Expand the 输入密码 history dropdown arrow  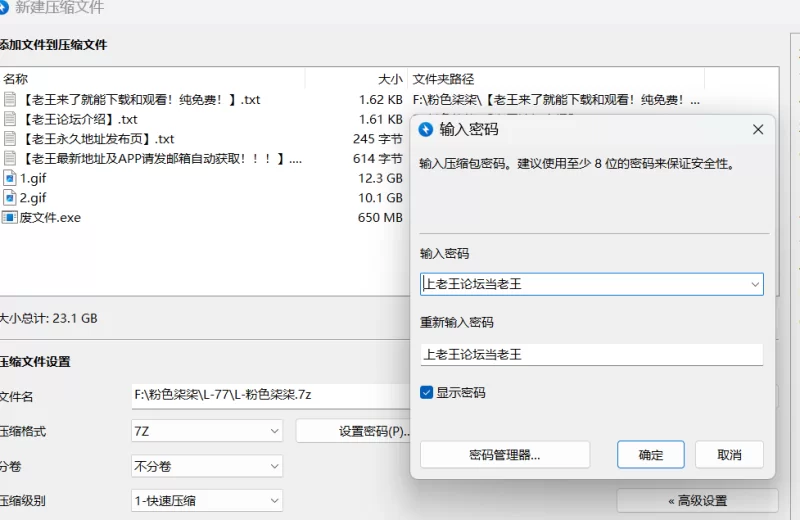pos(754,284)
